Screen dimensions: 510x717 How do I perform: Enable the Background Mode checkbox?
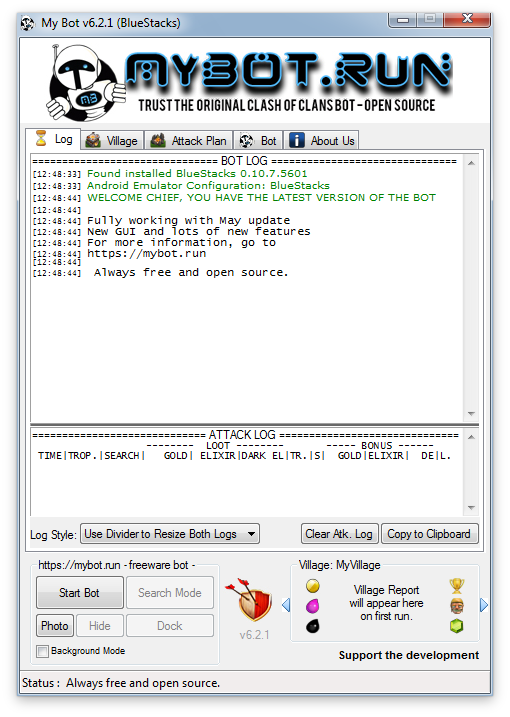tap(43, 651)
